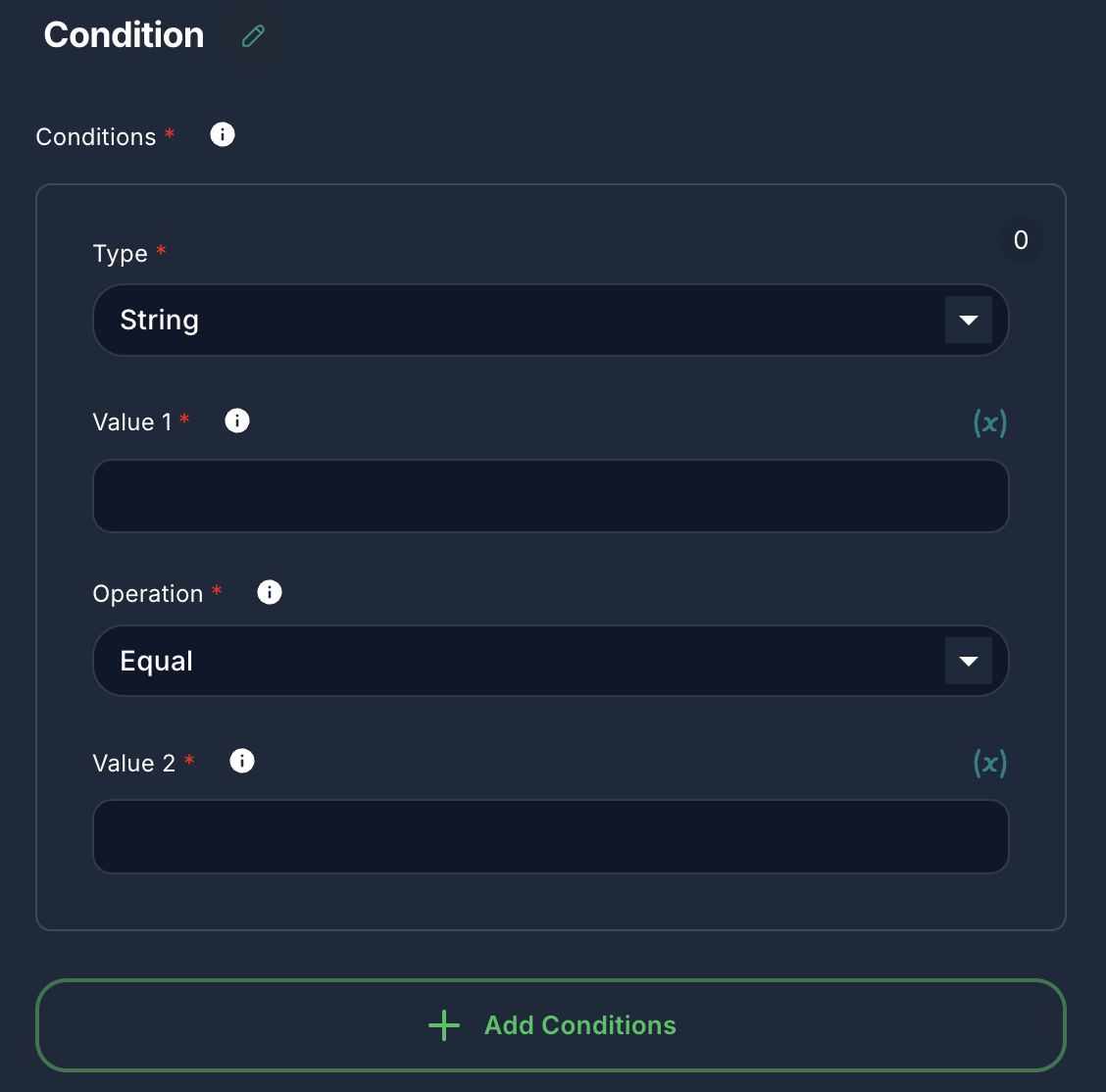Open the info tooltip beside Conditions label
Image resolution: width=1106 pixels, height=1092 pixels.
tap(222, 134)
